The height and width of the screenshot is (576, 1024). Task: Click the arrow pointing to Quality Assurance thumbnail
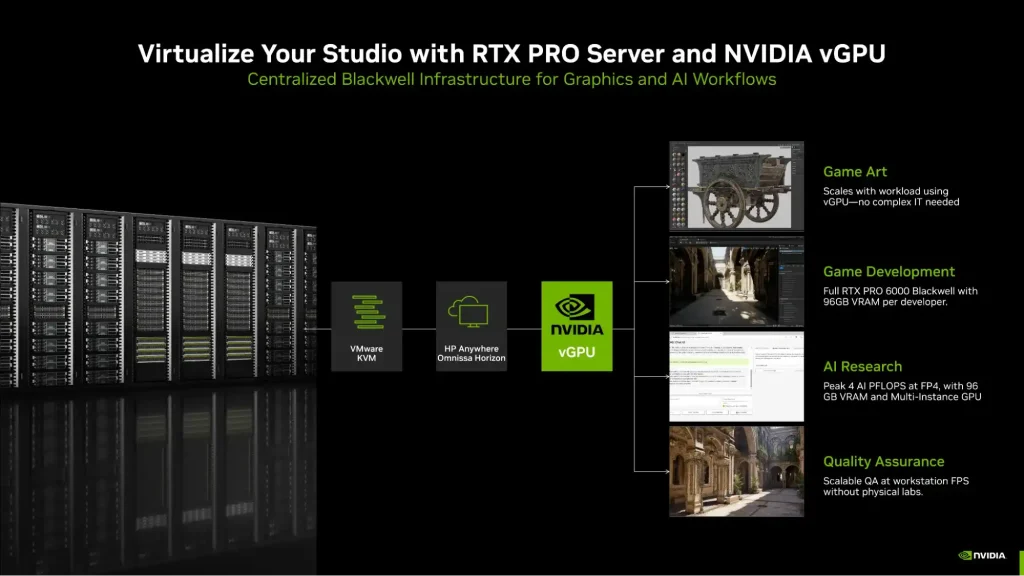click(662, 471)
